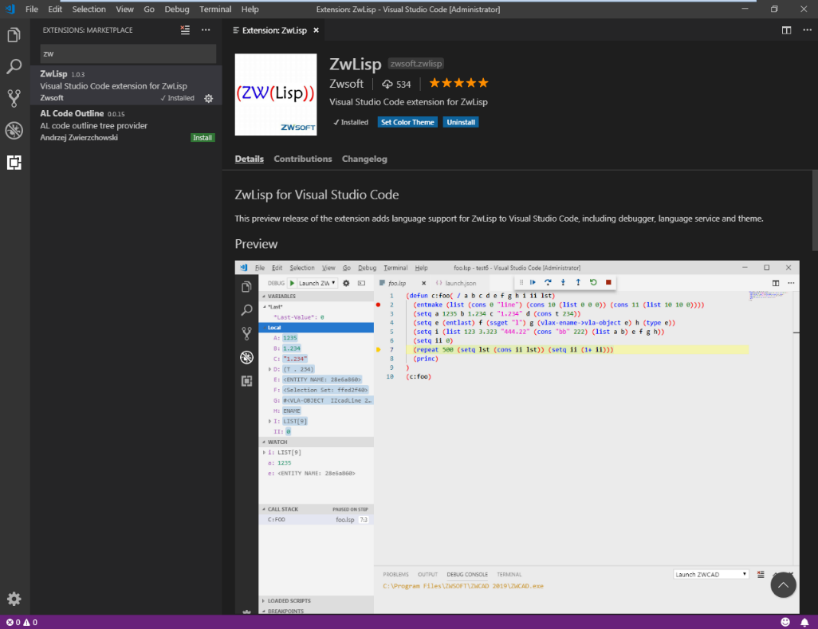
Task: Open the Search view in activity bar
Action: (14, 67)
